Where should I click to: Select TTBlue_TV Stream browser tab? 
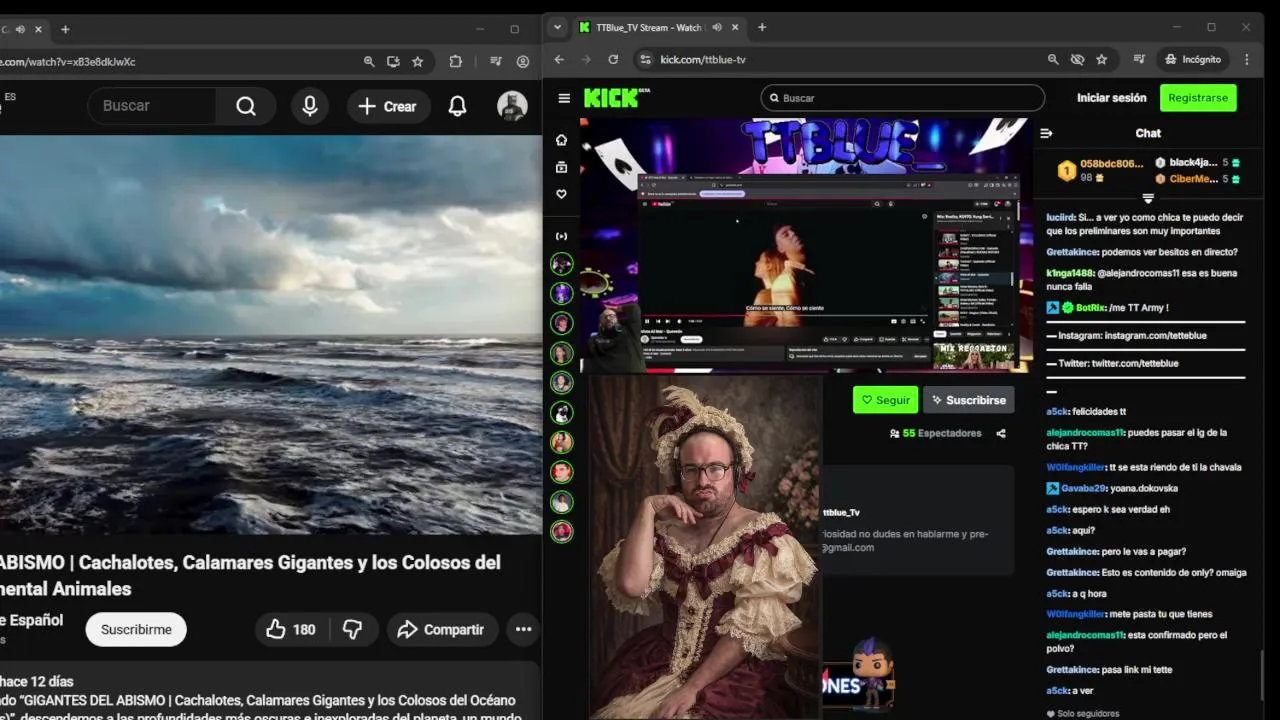648,27
